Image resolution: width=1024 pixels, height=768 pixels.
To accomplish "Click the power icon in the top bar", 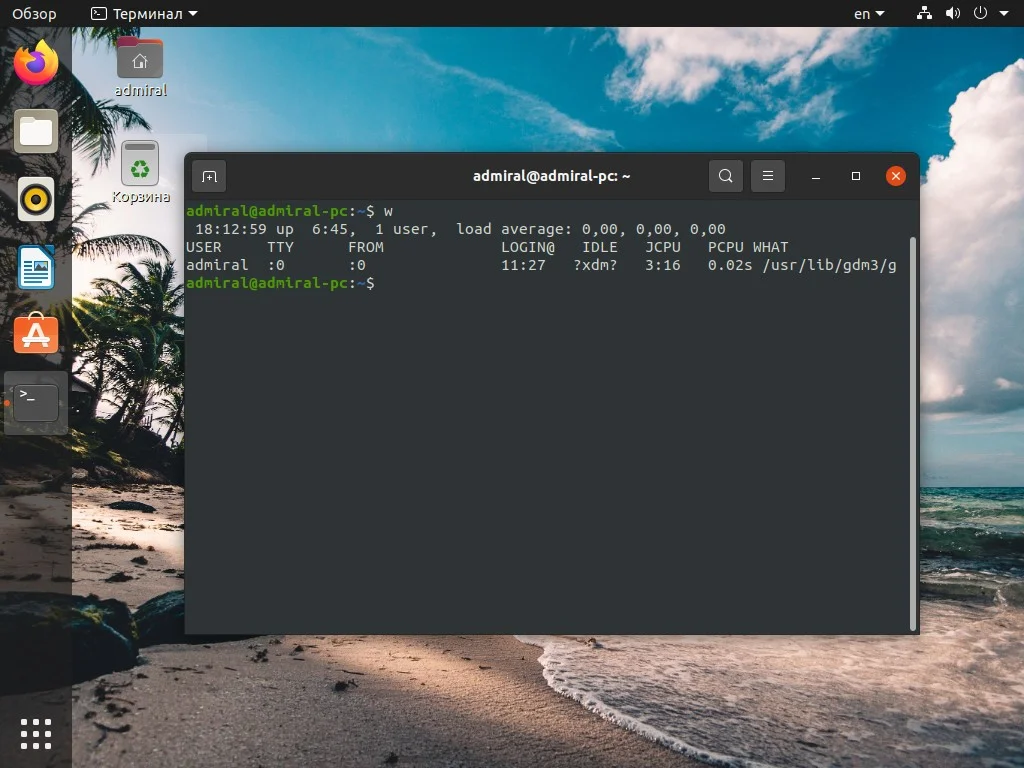I will click(x=980, y=13).
